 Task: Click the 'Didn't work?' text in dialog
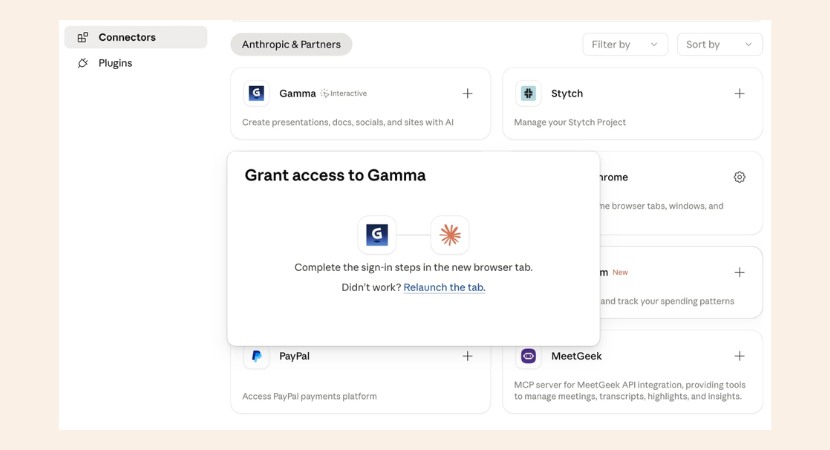(x=371, y=287)
